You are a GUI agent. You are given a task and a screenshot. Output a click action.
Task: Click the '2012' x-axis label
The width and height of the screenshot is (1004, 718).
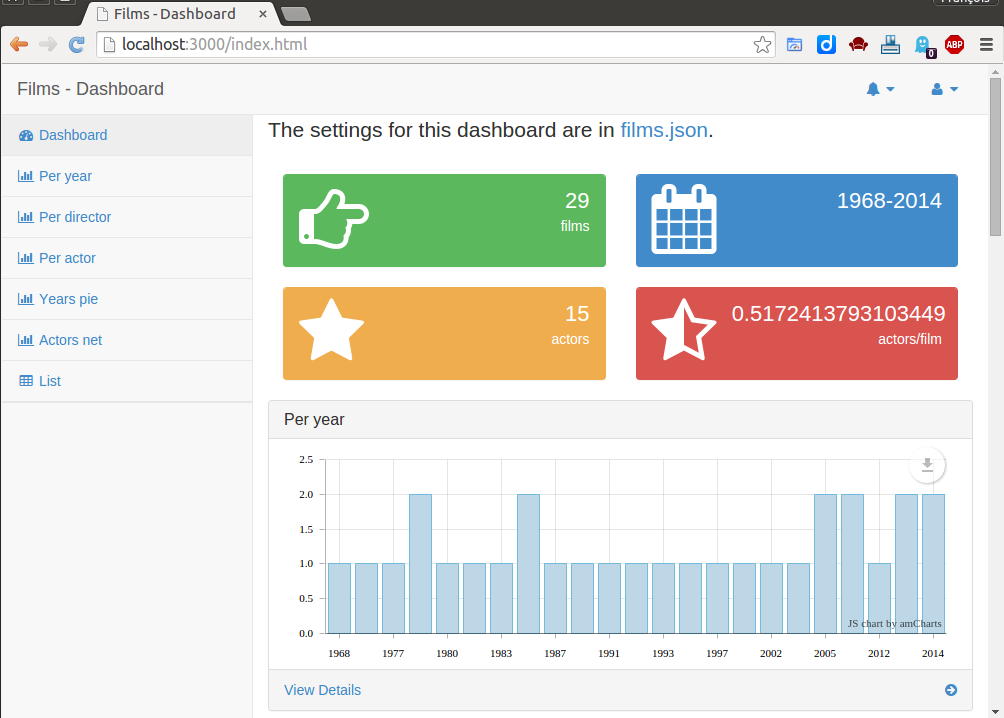pyautogui.click(x=878, y=653)
